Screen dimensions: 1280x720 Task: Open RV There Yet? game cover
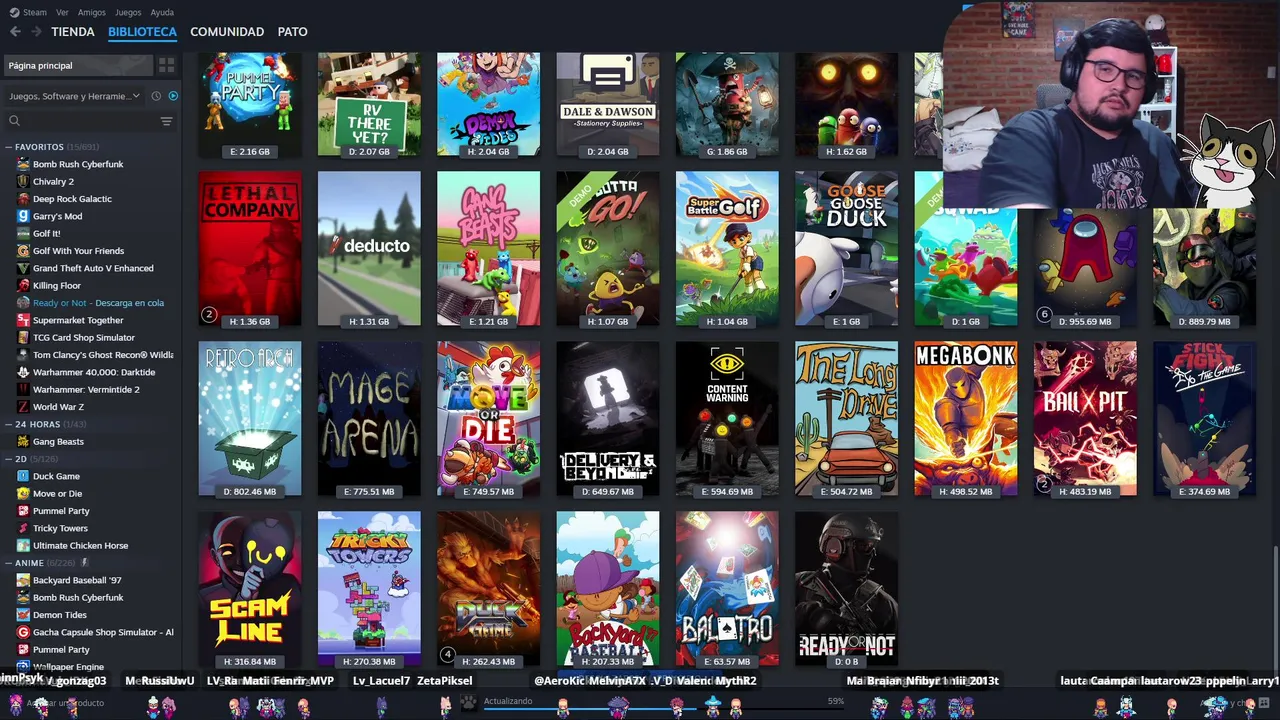click(369, 104)
